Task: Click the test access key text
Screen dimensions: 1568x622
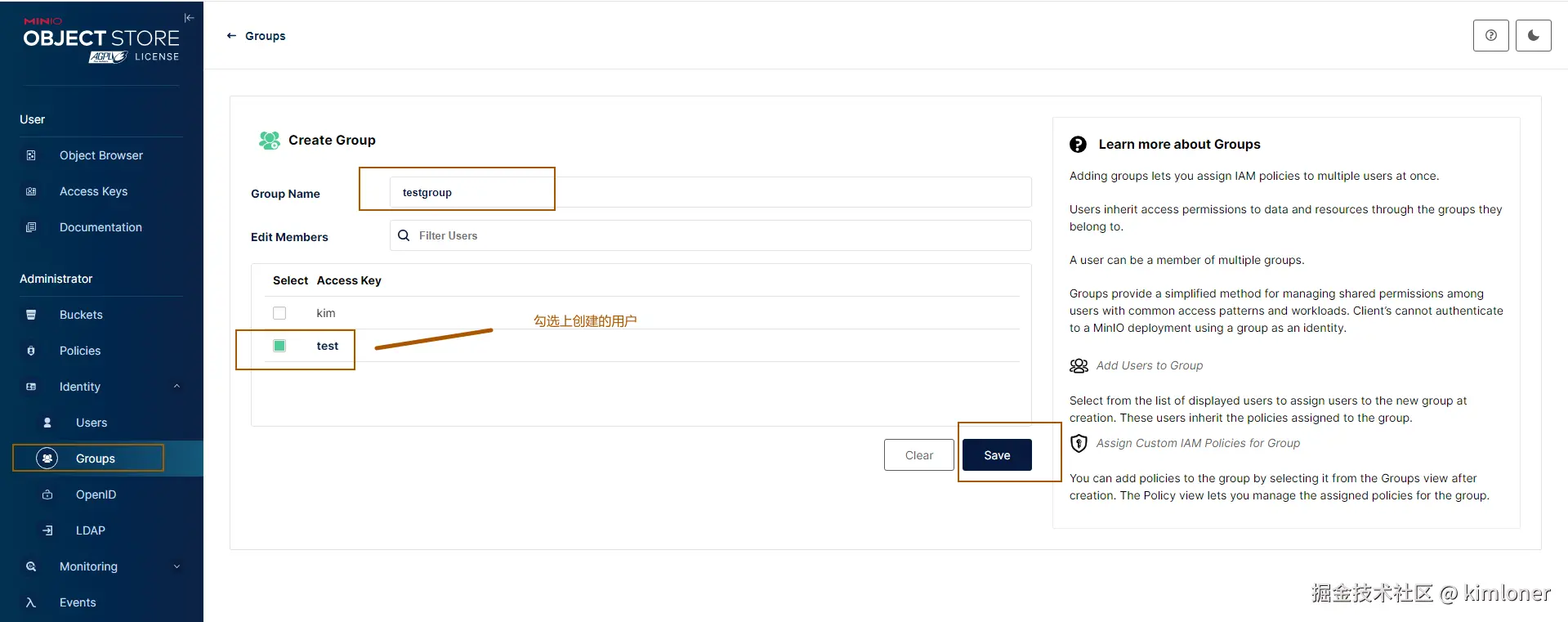Action: [328, 346]
